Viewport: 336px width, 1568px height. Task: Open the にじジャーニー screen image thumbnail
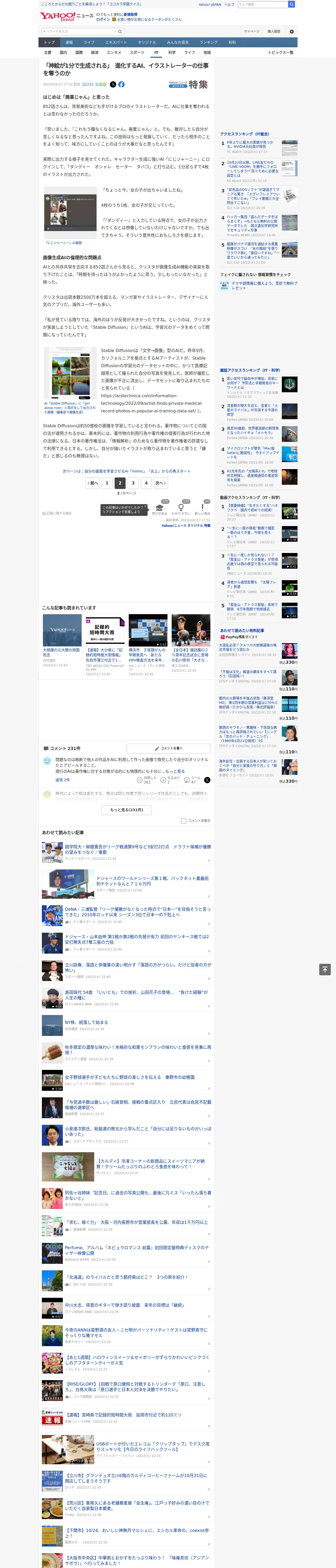(70, 212)
